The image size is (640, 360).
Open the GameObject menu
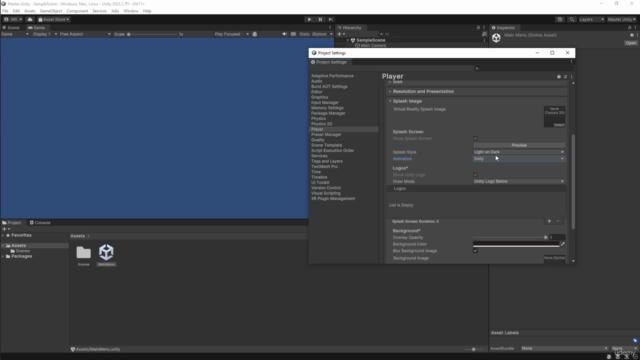click(51, 11)
